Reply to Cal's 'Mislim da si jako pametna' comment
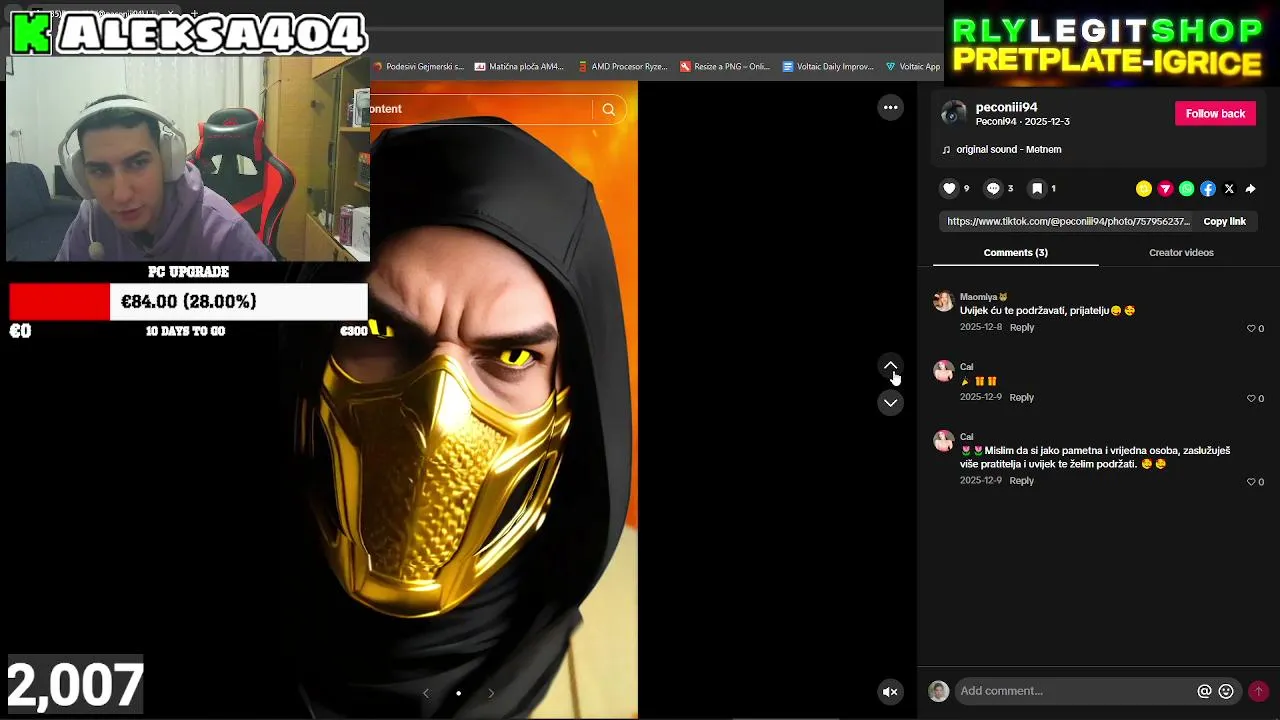The height and width of the screenshot is (720, 1280). [1022, 481]
